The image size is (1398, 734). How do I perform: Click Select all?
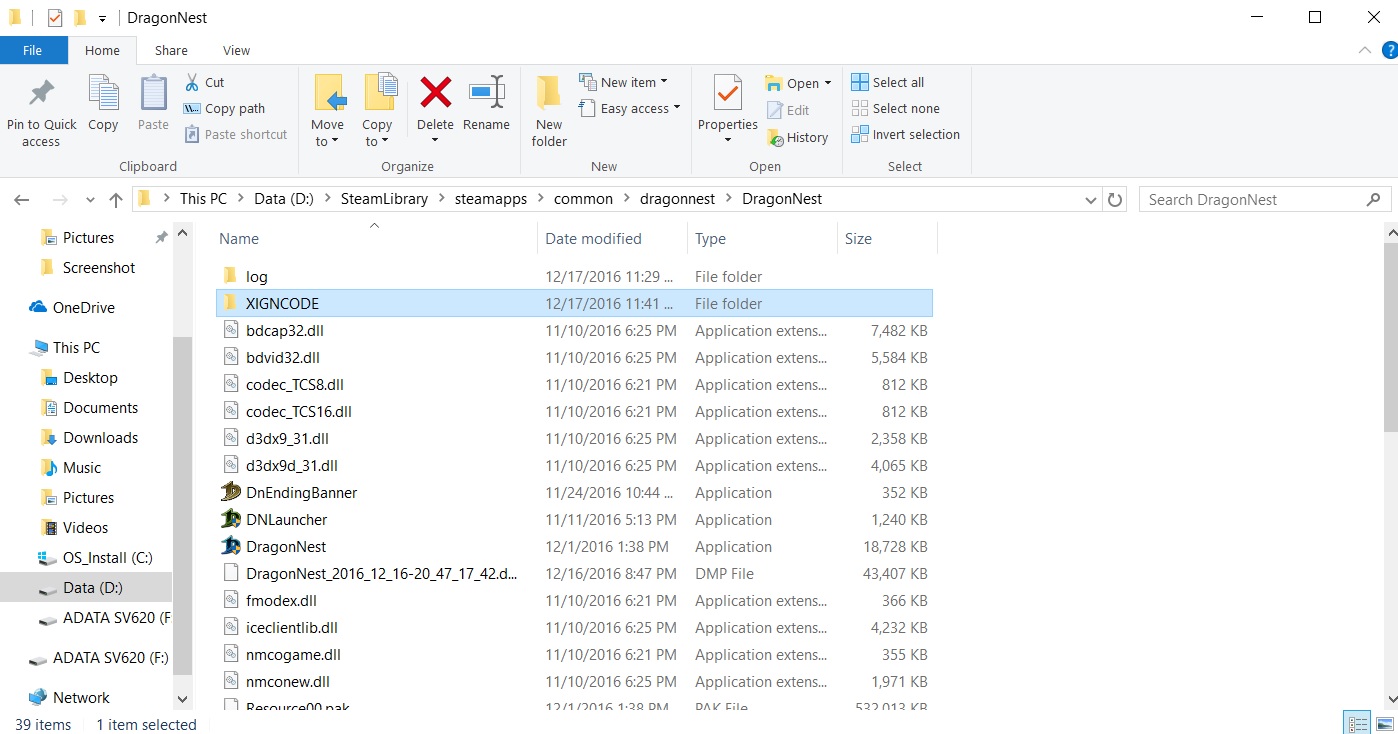pos(888,82)
